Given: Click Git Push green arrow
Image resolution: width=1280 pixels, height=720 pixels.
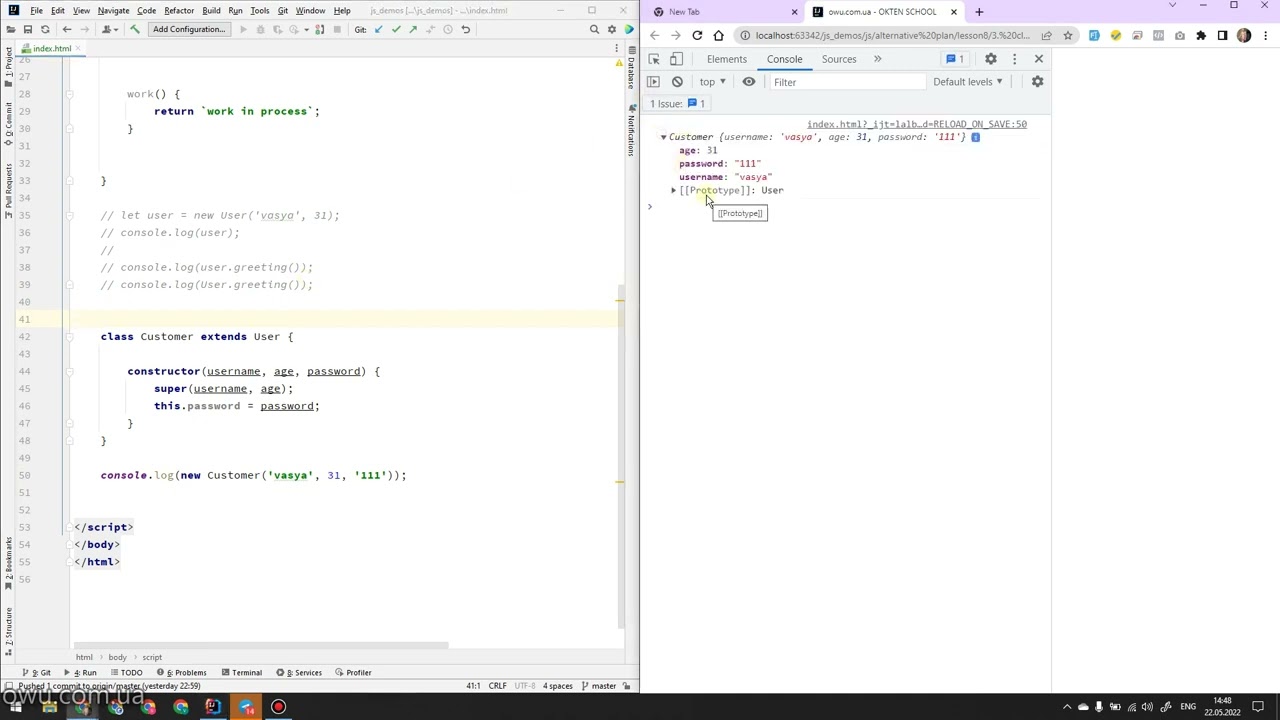Looking at the screenshot, I should [413, 29].
